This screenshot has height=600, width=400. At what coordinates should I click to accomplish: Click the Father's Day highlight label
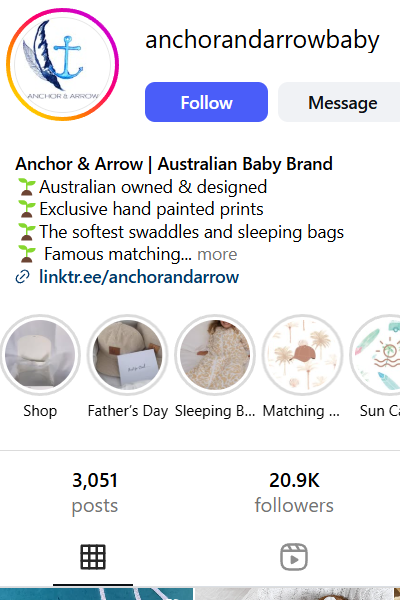[x=128, y=411]
